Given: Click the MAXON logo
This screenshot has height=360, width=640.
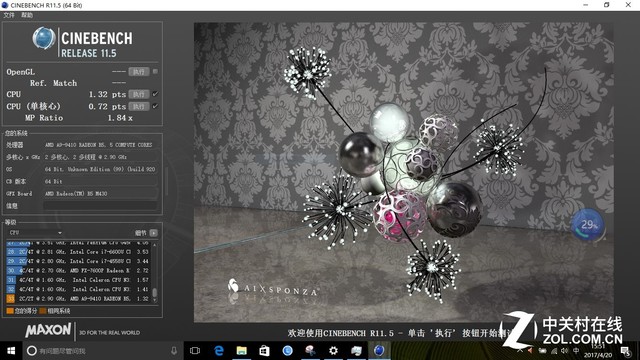Looking at the screenshot, I should tap(49, 330).
